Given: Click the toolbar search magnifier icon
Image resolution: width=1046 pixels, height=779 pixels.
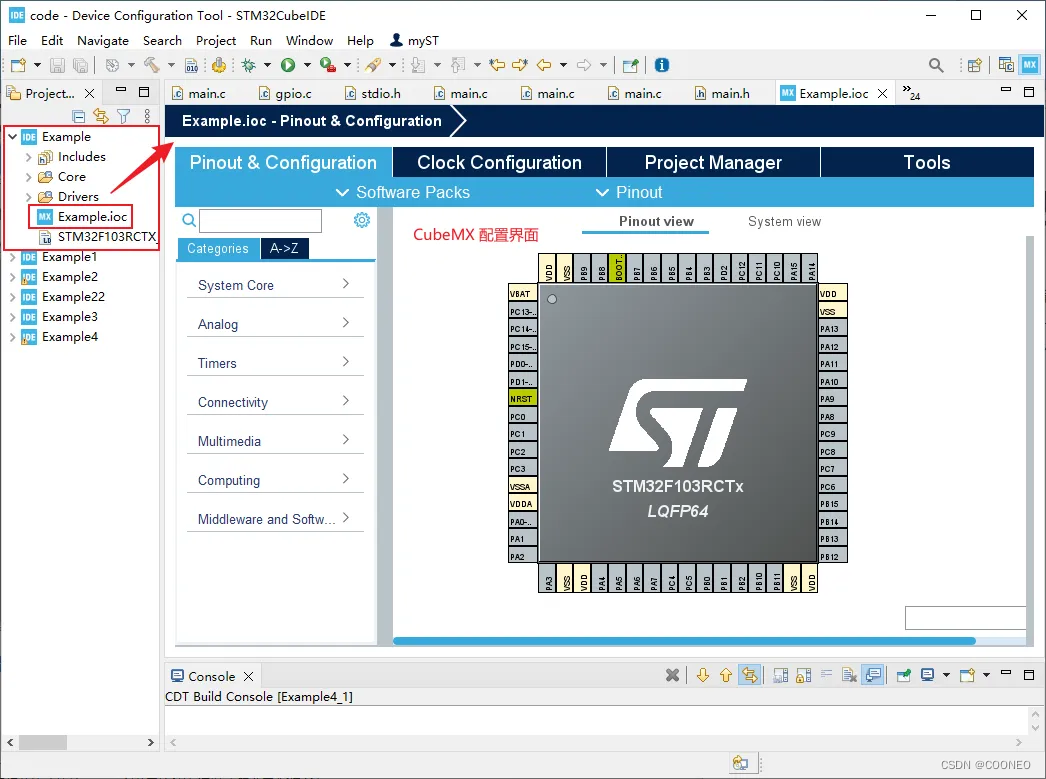Looking at the screenshot, I should click(936, 65).
